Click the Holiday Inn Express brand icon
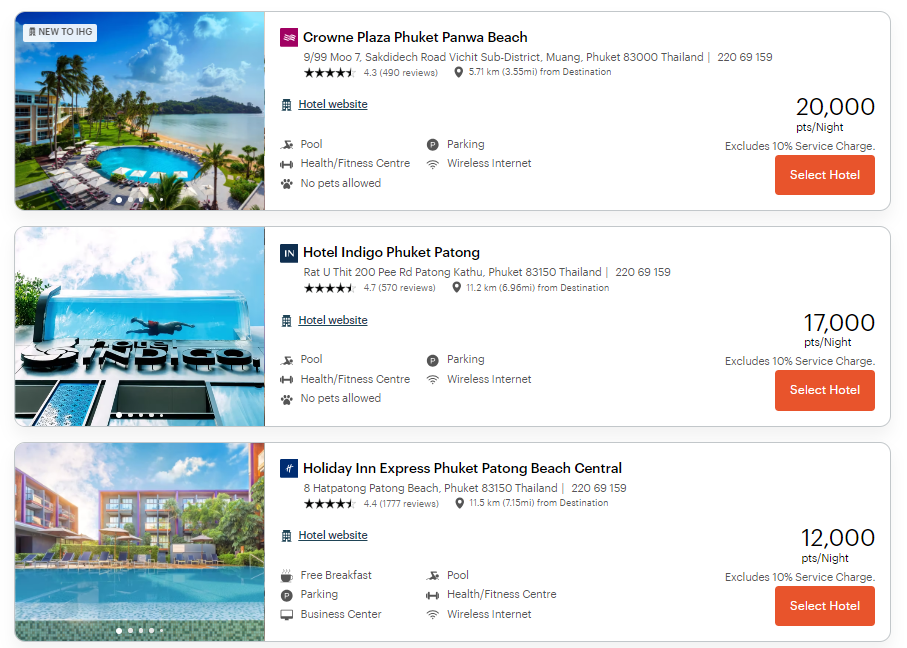 [289, 468]
